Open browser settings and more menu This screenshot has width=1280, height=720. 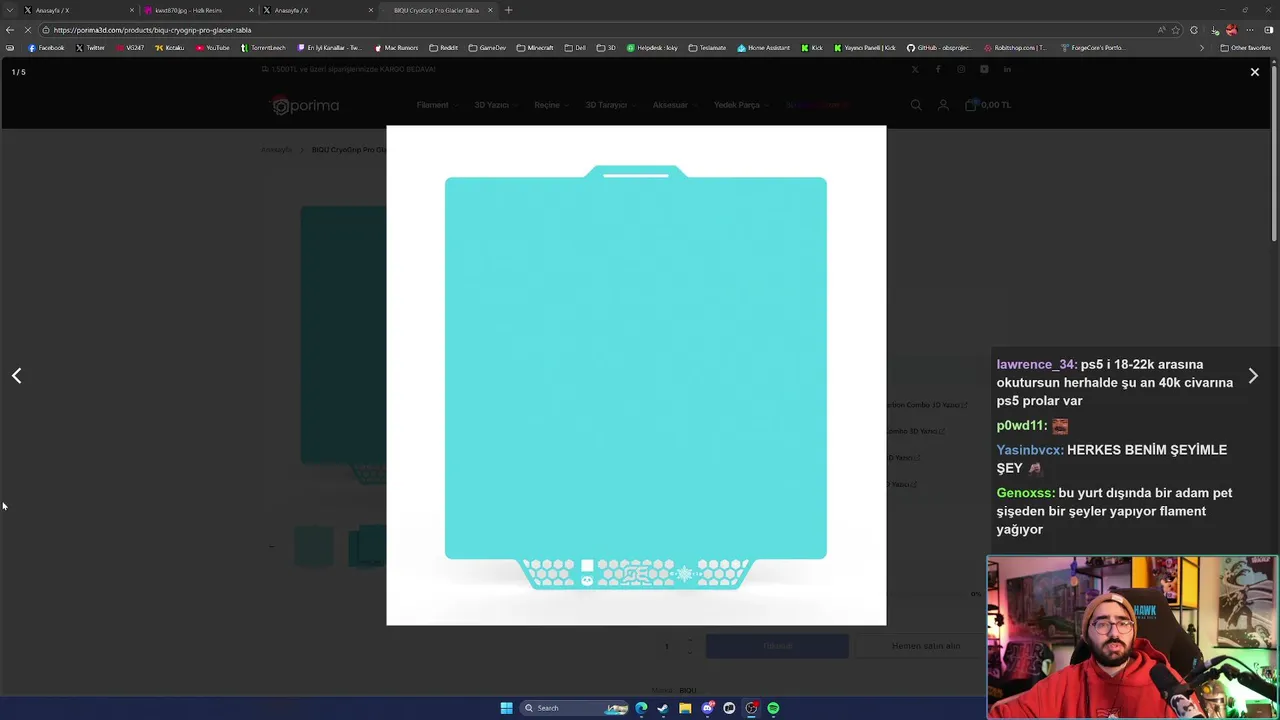[x=1250, y=30]
